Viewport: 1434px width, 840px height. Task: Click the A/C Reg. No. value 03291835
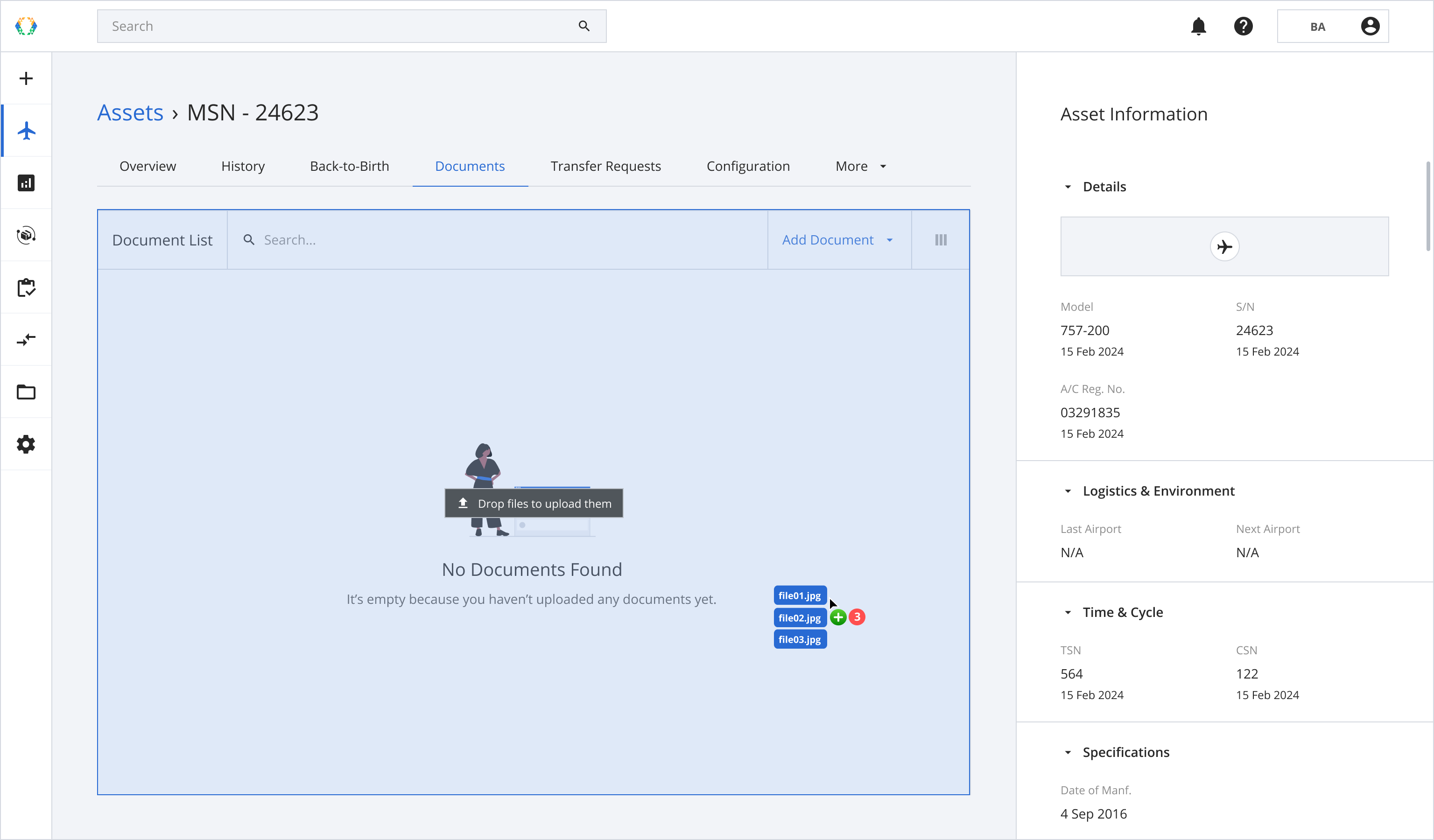[x=1090, y=413]
